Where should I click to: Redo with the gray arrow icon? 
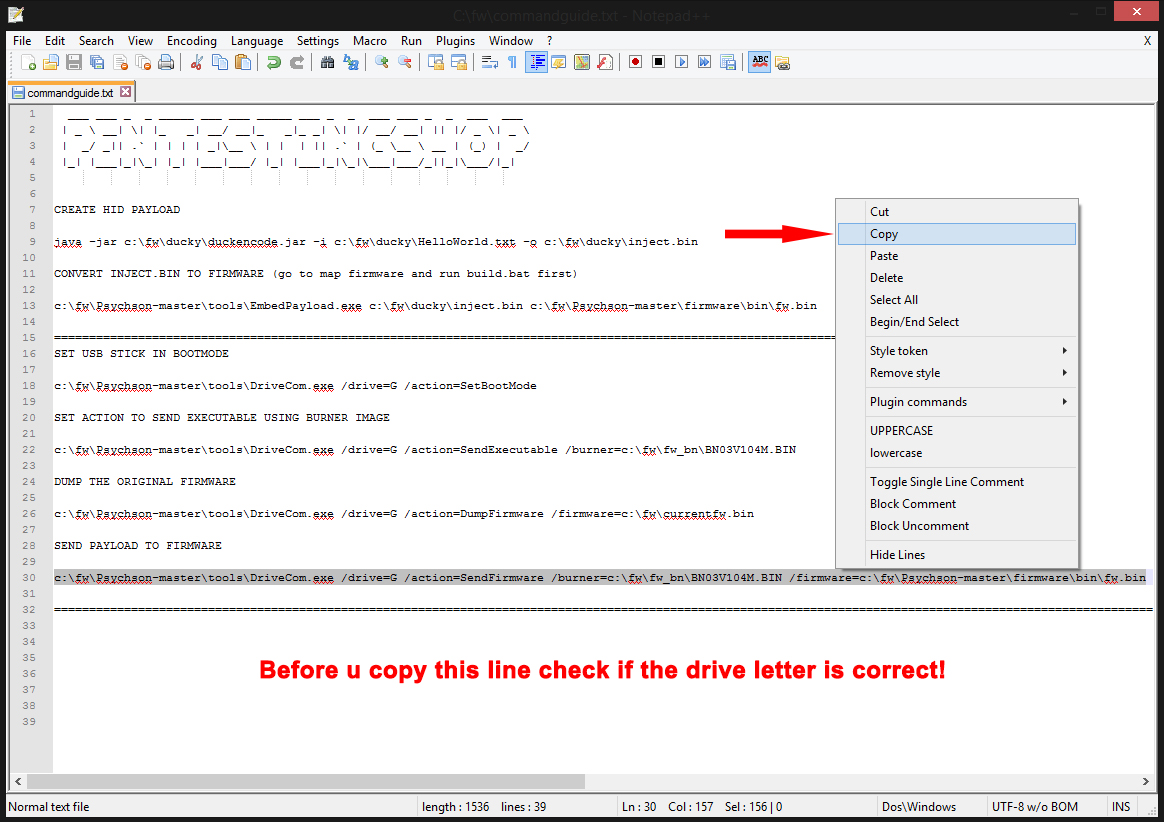tap(296, 62)
